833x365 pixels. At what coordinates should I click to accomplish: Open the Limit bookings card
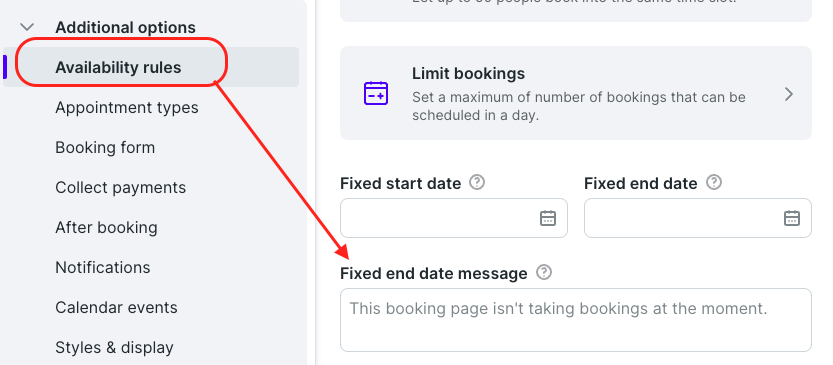point(576,93)
